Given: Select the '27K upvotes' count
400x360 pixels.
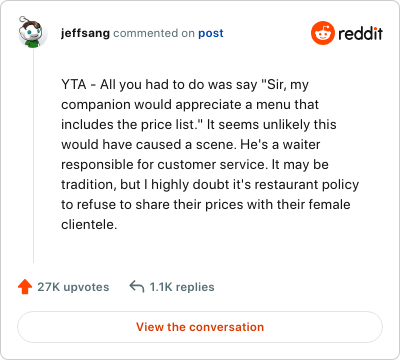Looking at the screenshot, I should [x=73, y=287].
